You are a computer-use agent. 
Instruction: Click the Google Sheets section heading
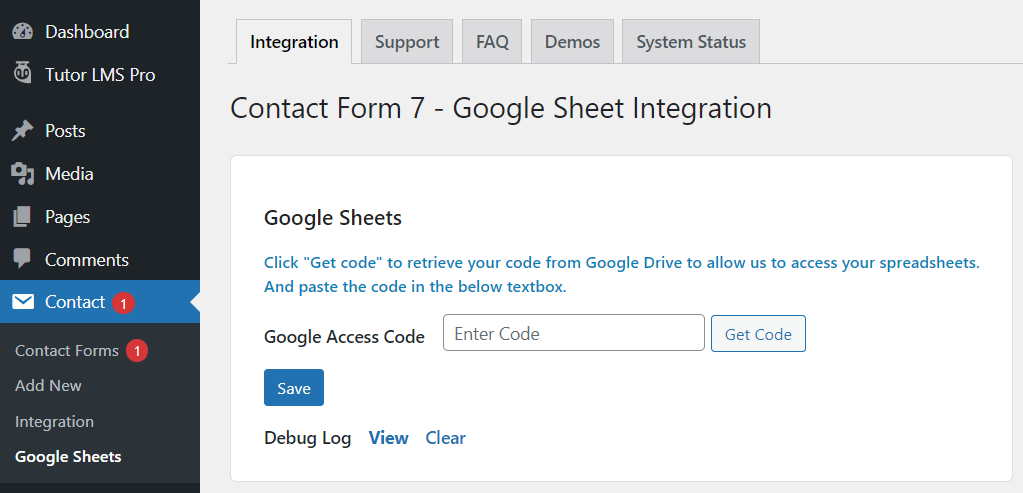click(x=333, y=218)
